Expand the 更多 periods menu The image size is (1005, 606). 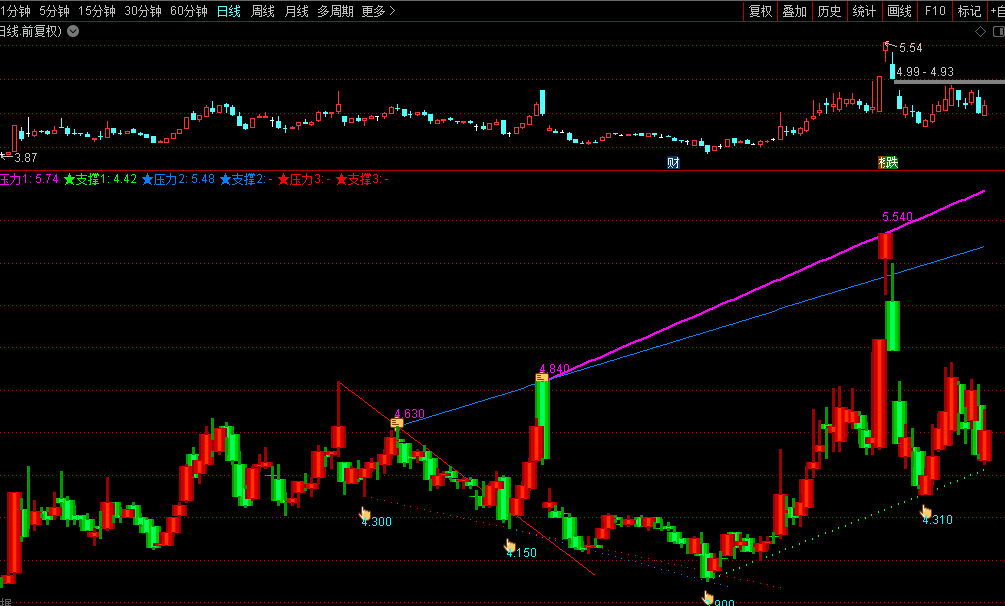(x=378, y=11)
